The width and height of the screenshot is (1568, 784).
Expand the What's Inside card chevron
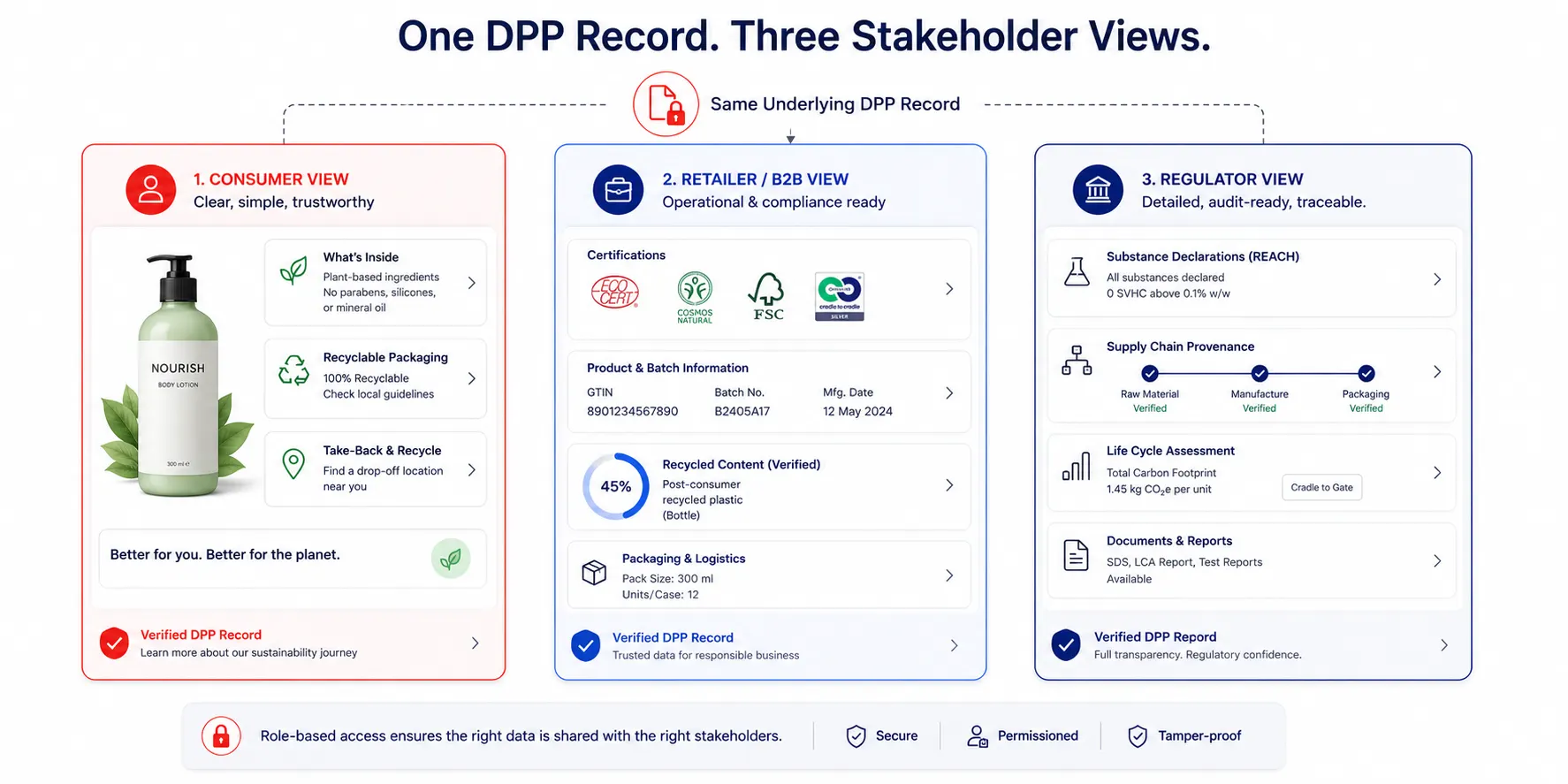click(x=472, y=283)
